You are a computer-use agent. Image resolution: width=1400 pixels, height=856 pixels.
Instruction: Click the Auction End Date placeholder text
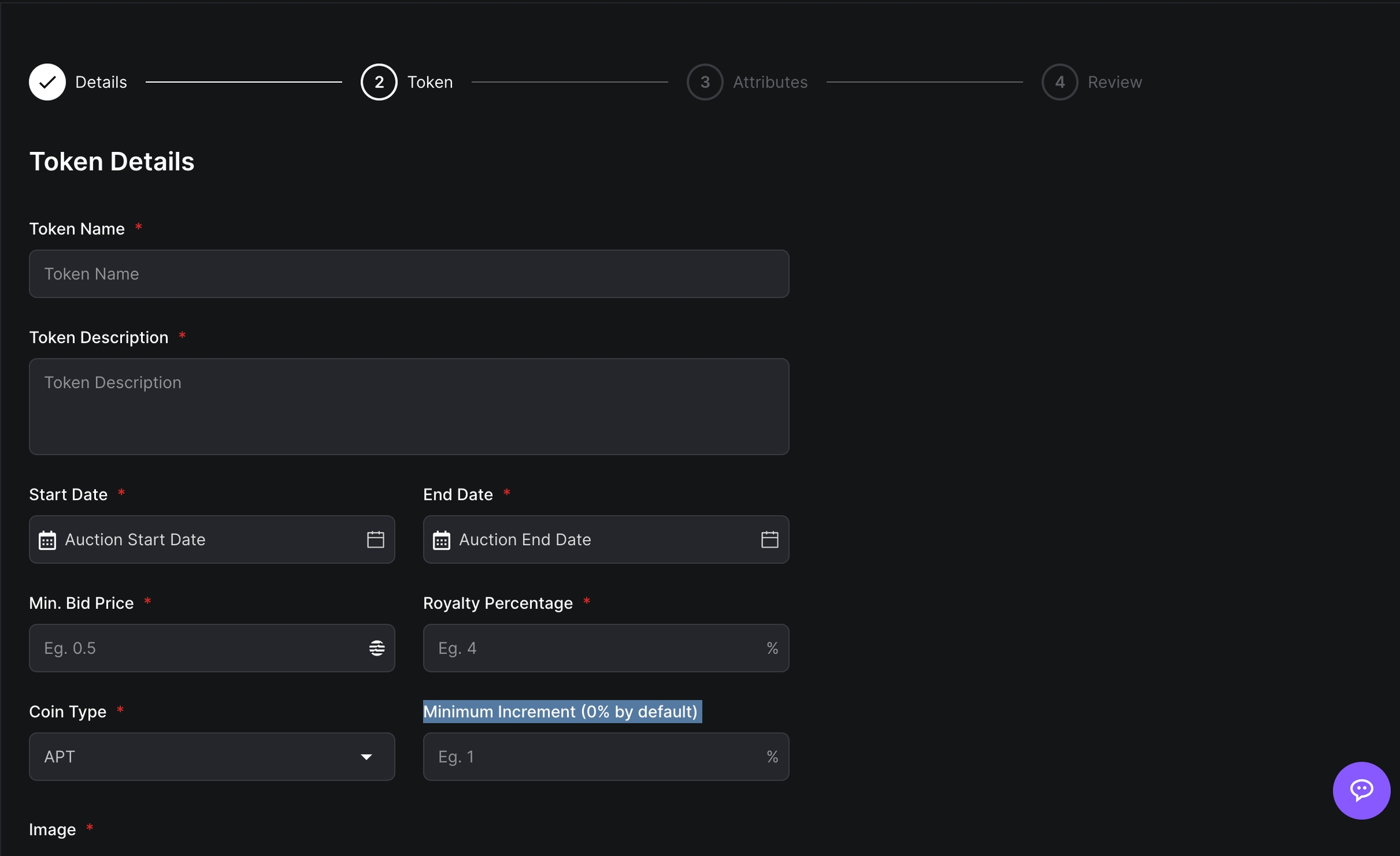(525, 539)
